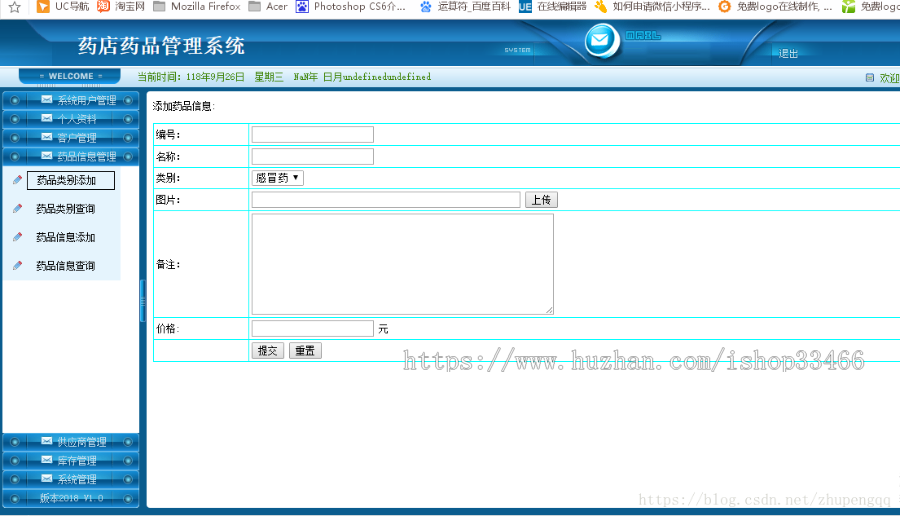This screenshot has width=900, height=516.
Task: Click envelope icon on 药品信息管理
Action: point(46,156)
